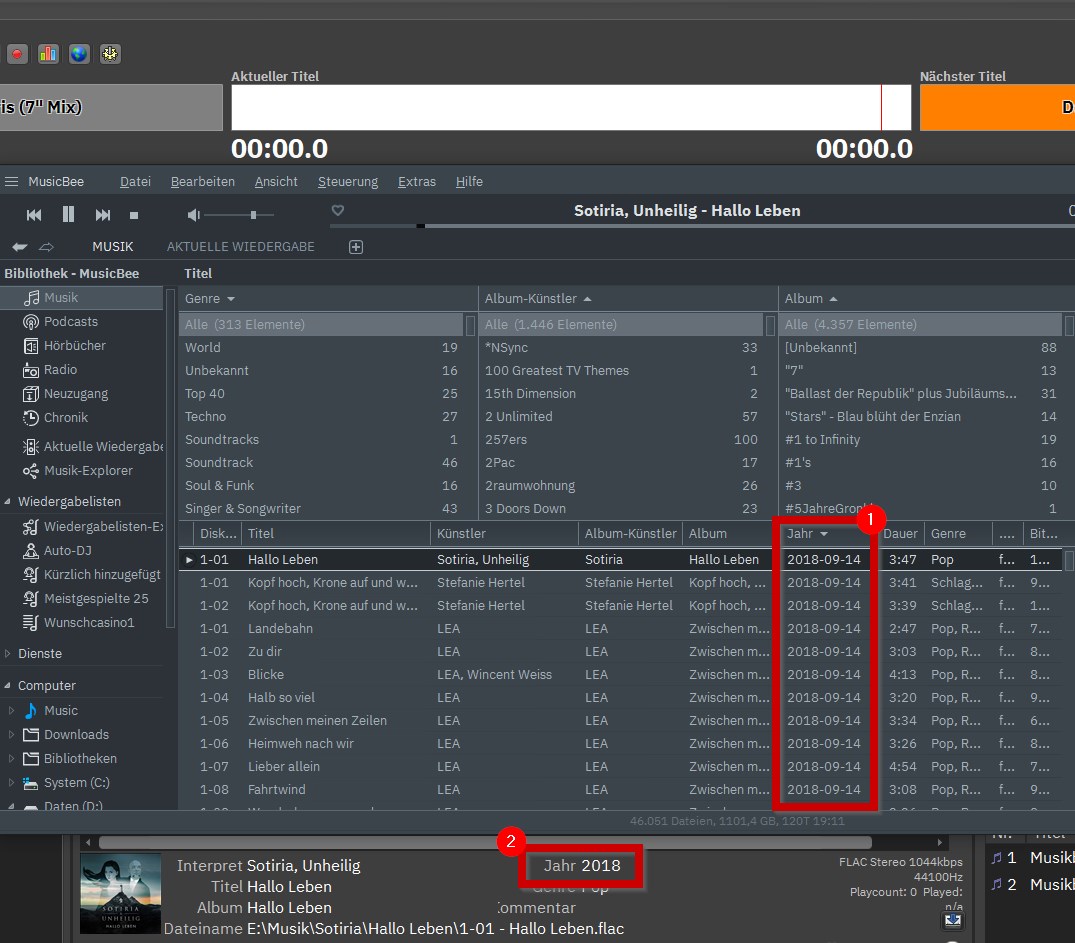
Task: Select track Landebahn by LEA
Action: point(621,629)
